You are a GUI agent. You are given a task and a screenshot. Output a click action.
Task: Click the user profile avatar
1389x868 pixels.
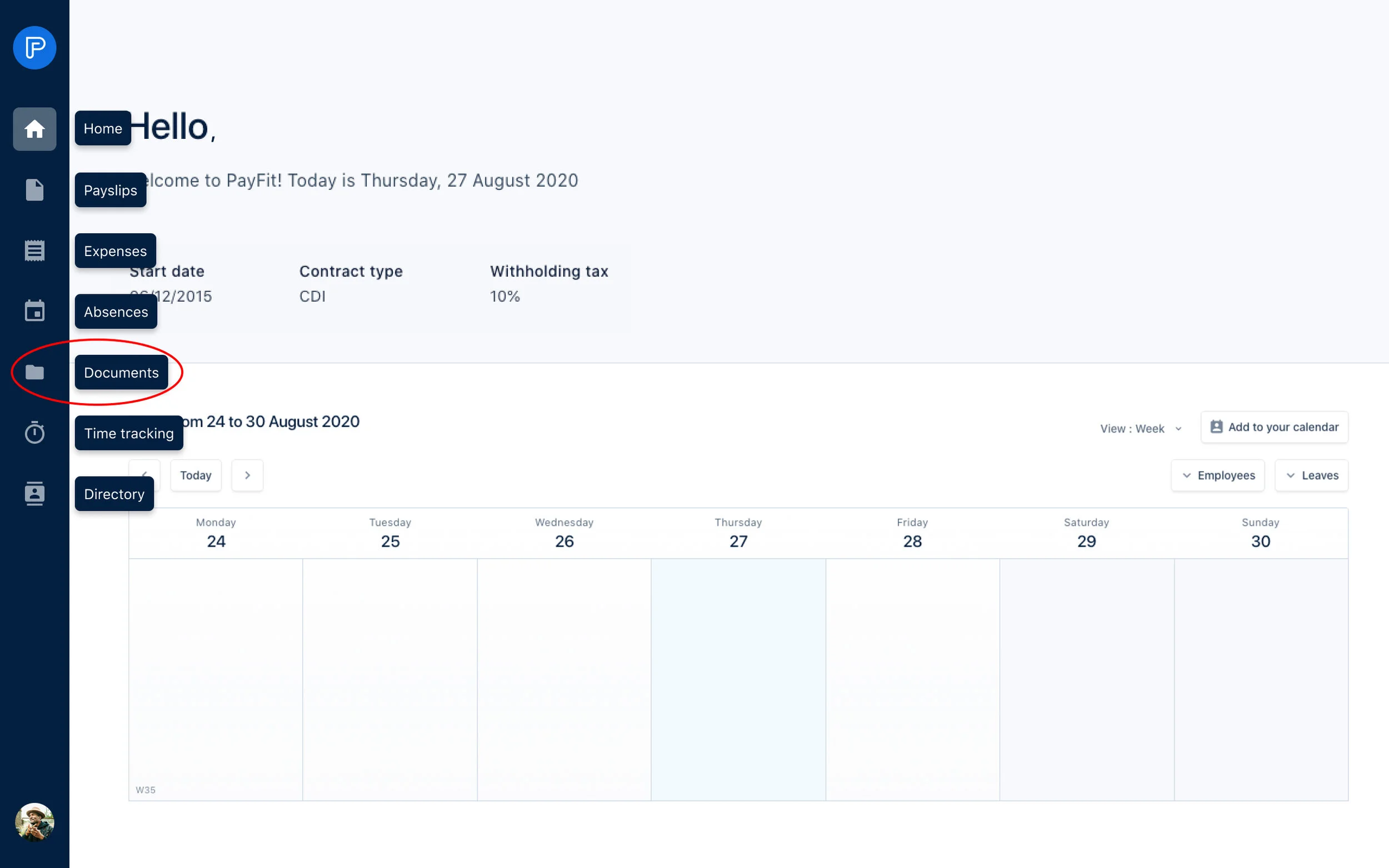(34, 822)
